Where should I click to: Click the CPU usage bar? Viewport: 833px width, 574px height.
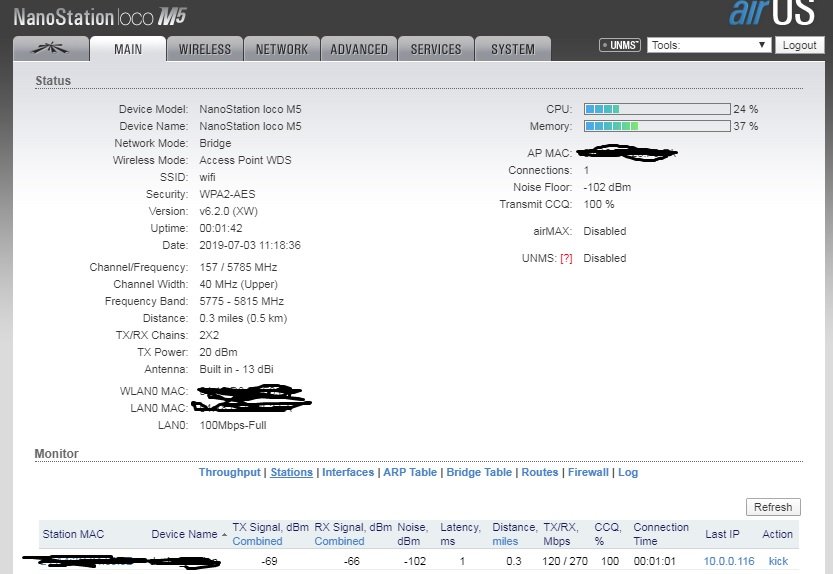coord(657,109)
